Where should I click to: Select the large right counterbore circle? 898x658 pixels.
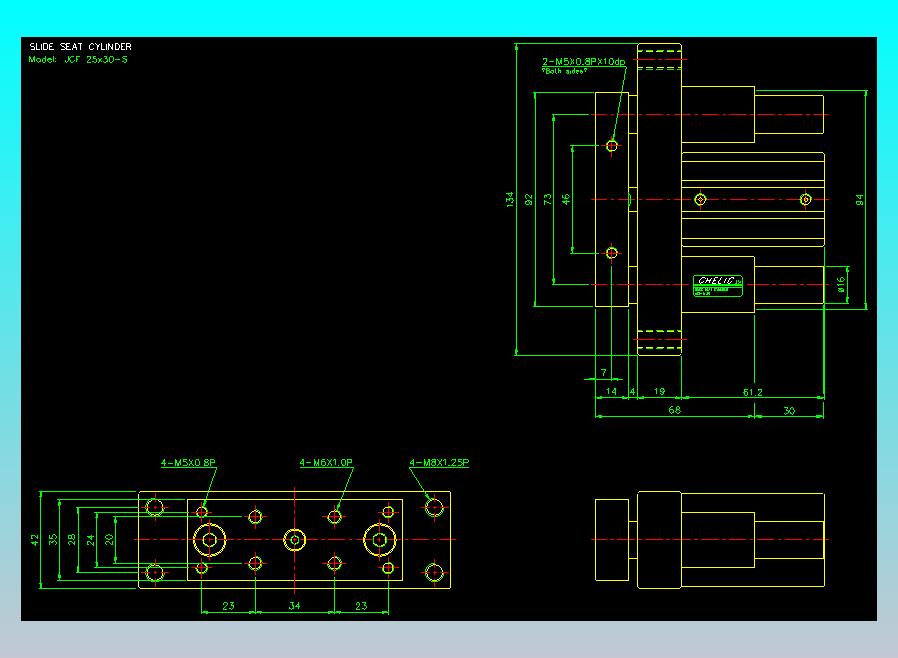(x=380, y=539)
